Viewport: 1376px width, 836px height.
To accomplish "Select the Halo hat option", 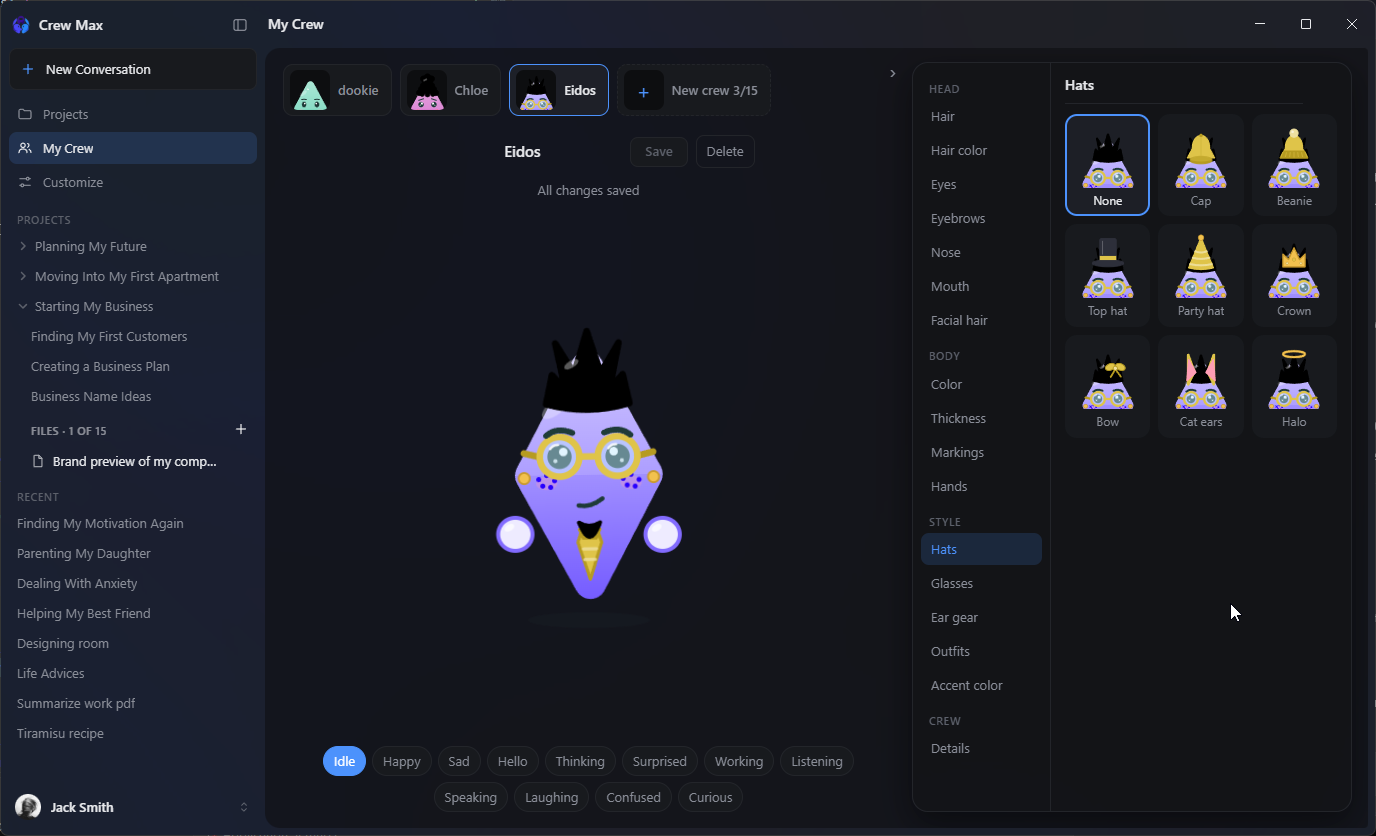I will pyautogui.click(x=1294, y=386).
